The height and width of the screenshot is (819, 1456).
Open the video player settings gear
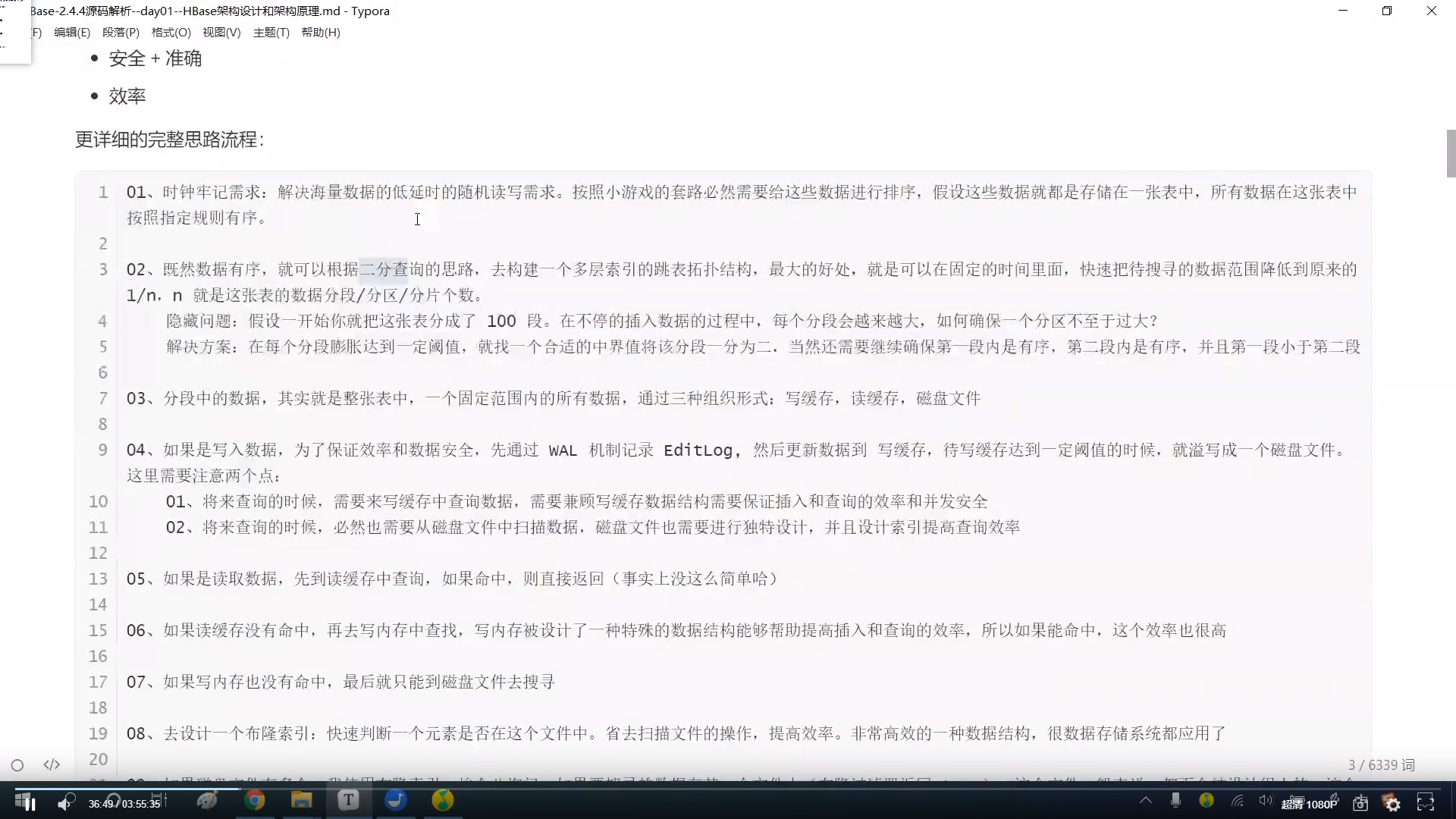(x=1392, y=804)
